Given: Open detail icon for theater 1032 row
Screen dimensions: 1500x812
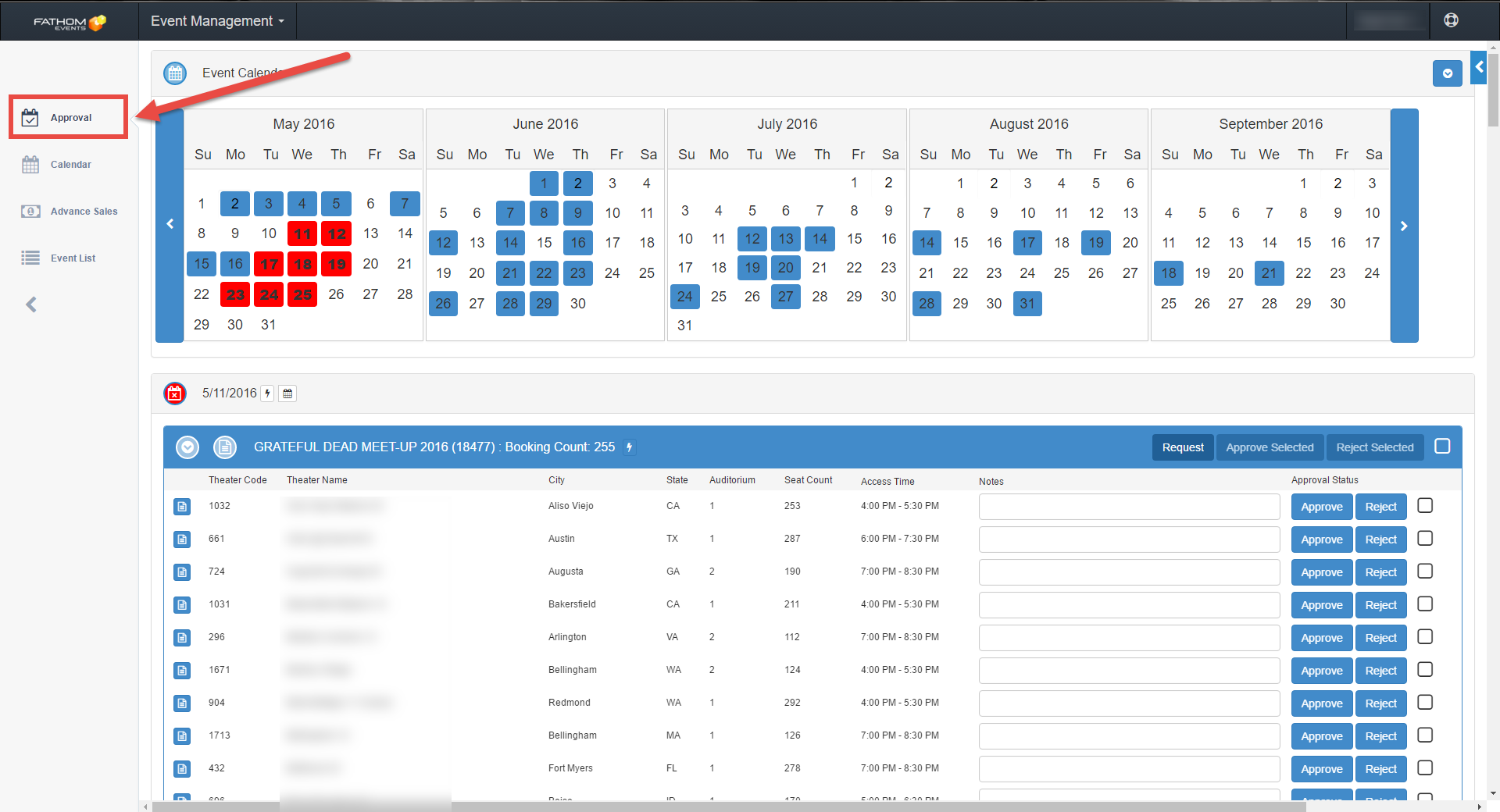Looking at the screenshot, I should (182, 507).
